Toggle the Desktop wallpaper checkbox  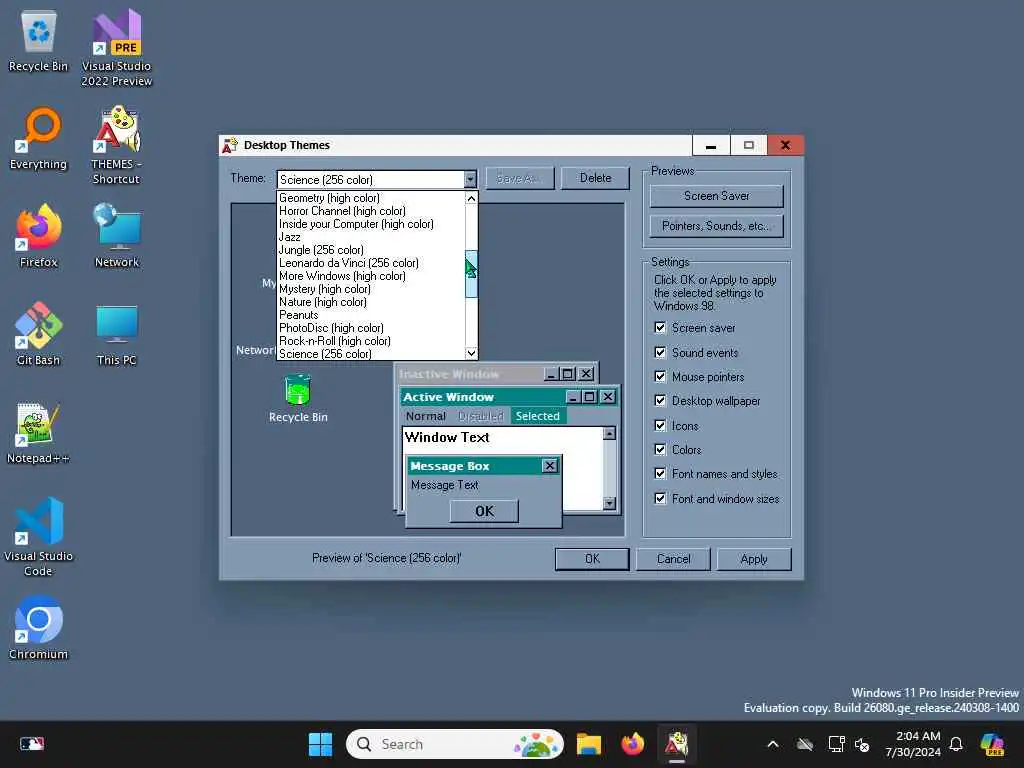(x=660, y=401)
